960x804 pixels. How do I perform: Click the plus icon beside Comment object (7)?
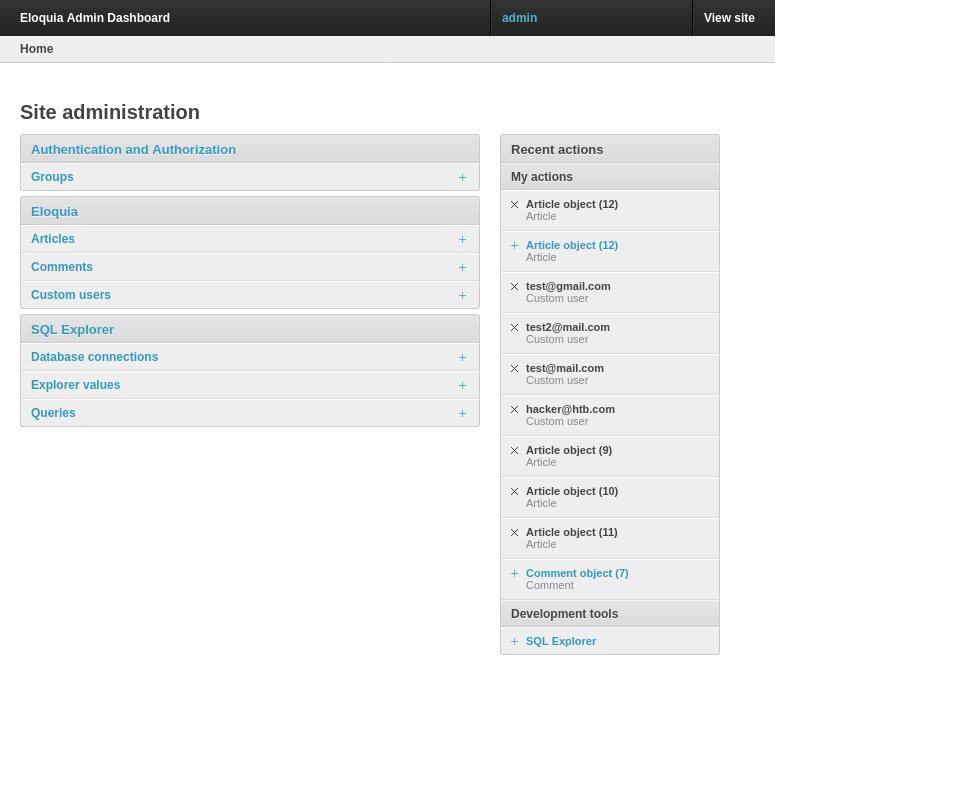[514, 574]
